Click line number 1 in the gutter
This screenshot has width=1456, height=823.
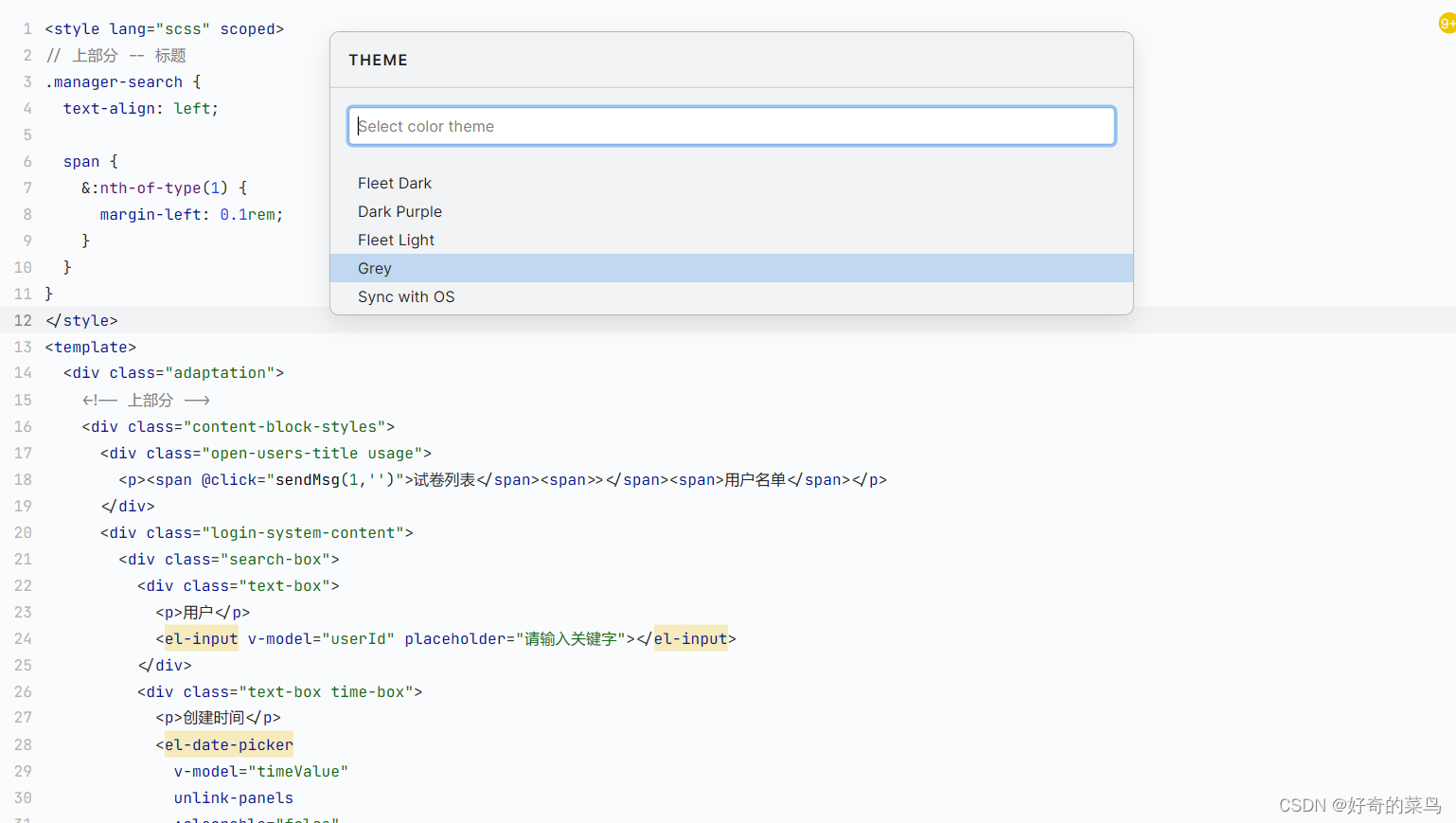click(x=27, y=28)
